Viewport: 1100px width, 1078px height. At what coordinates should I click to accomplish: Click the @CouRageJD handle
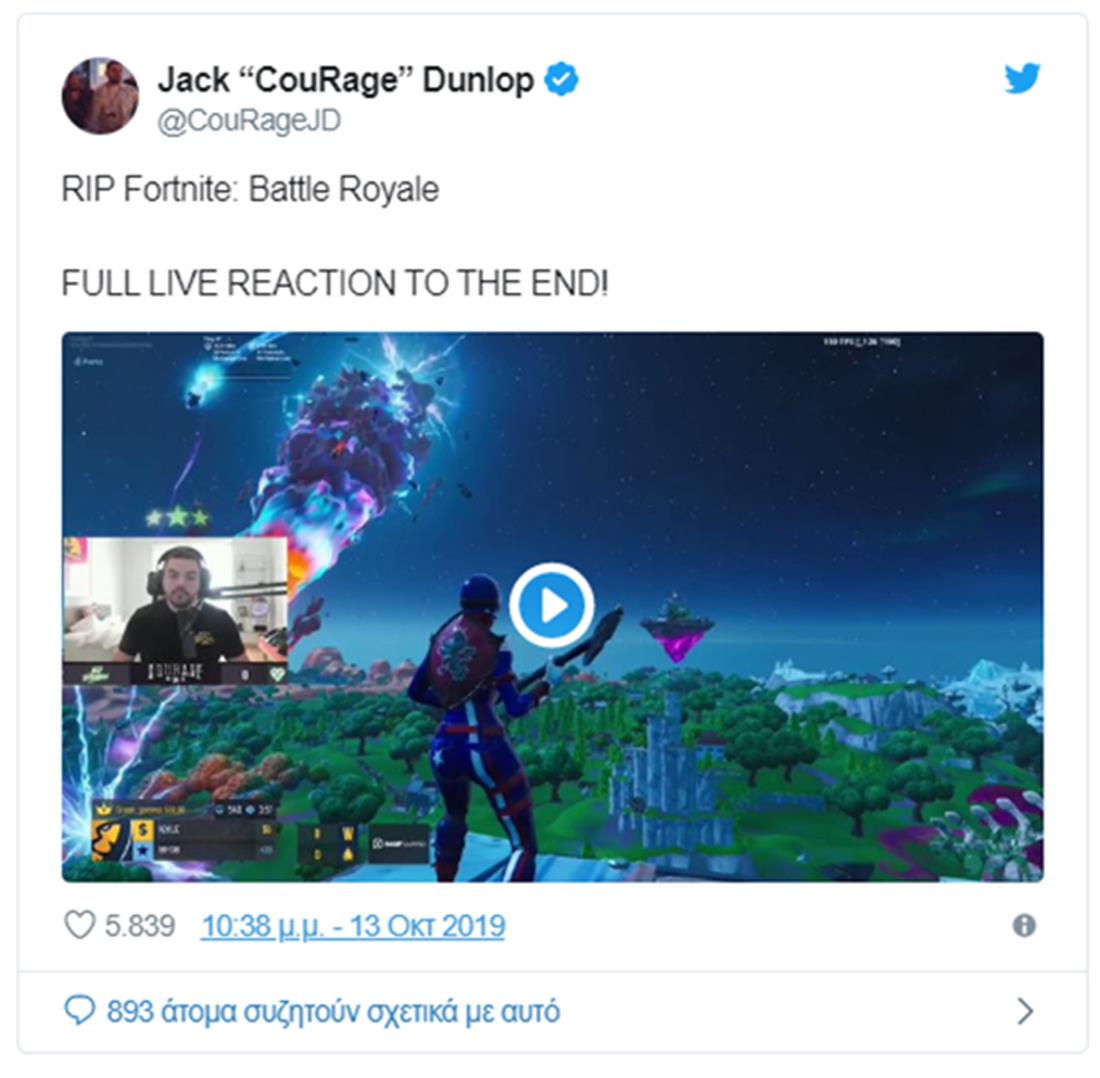point(249,121)
